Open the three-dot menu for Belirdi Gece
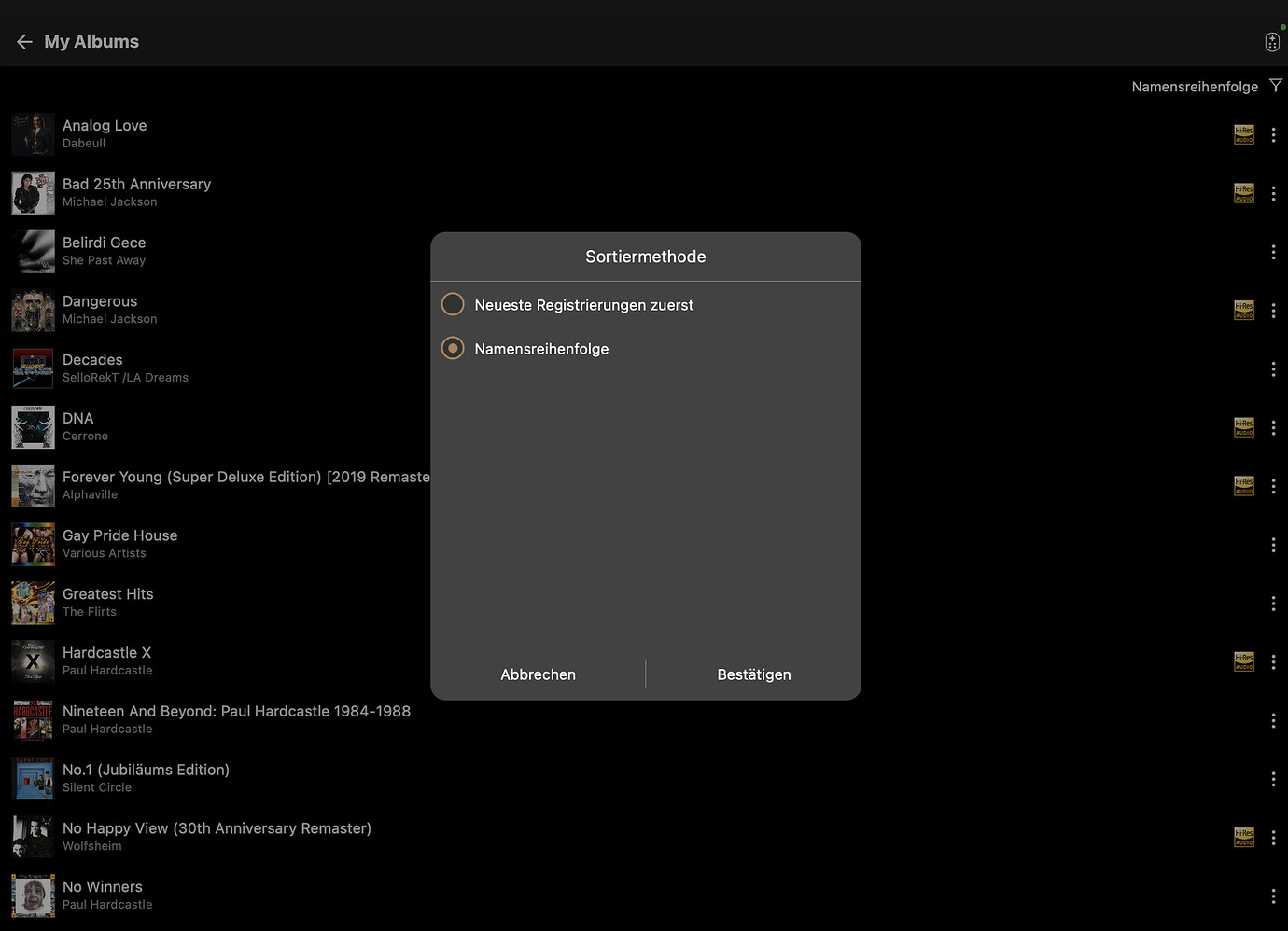Screen dimensions: 1288x931 tap(1273, 252)
